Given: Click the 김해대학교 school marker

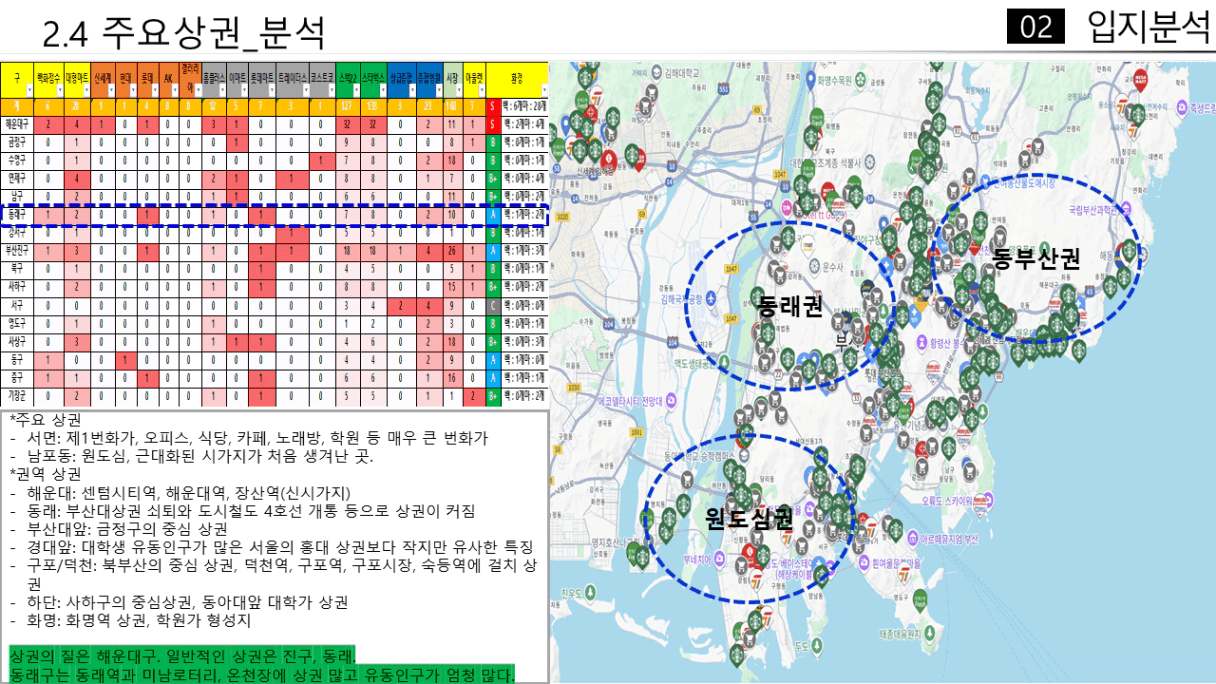Looking at the screenshot, I should pos(657,73).
